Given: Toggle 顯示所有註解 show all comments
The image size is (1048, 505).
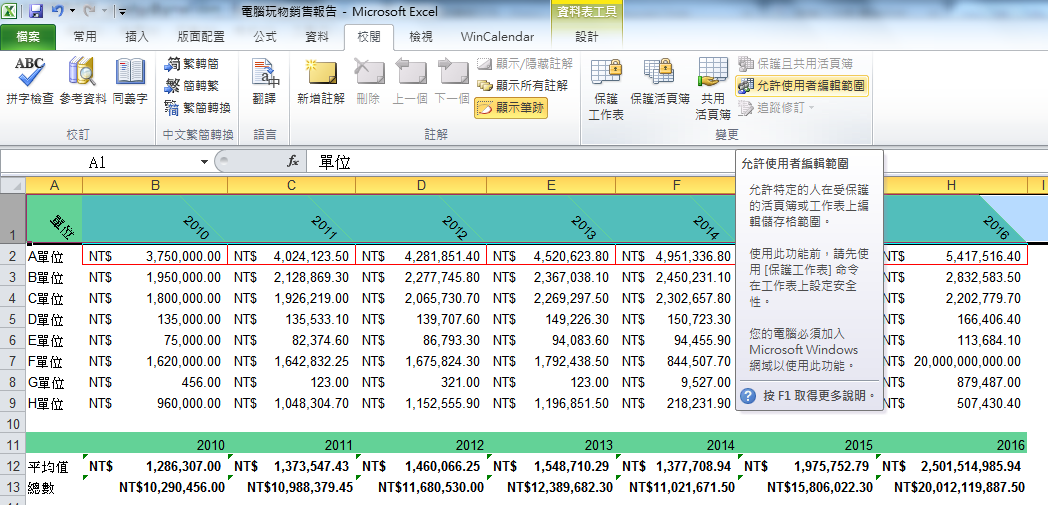Looking at the screenshot, I should point(522,86).
